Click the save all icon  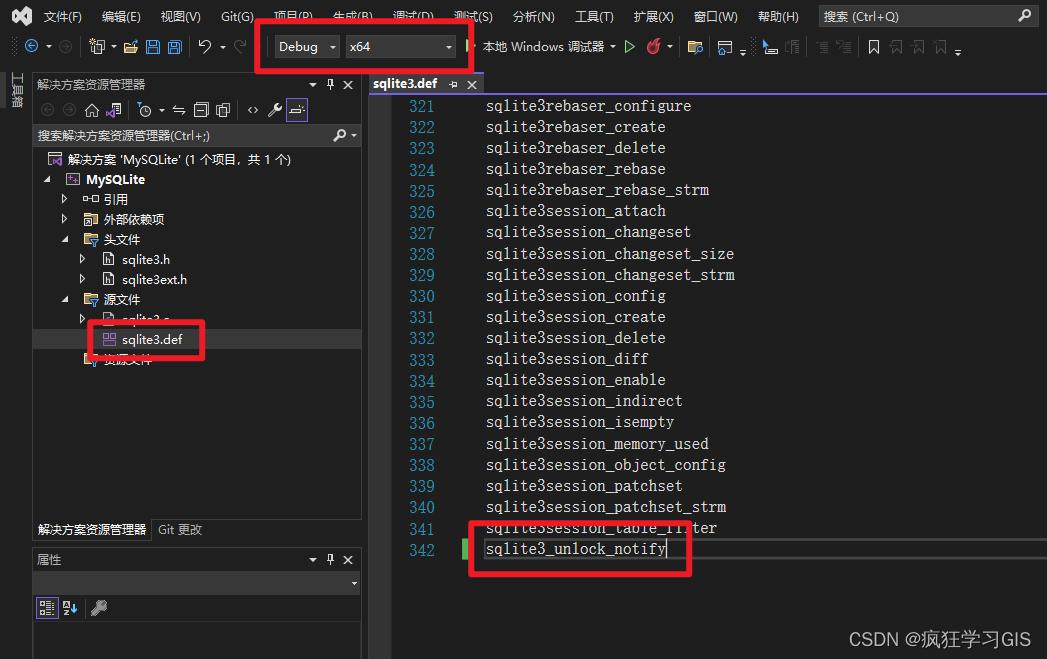pos(175,47)
